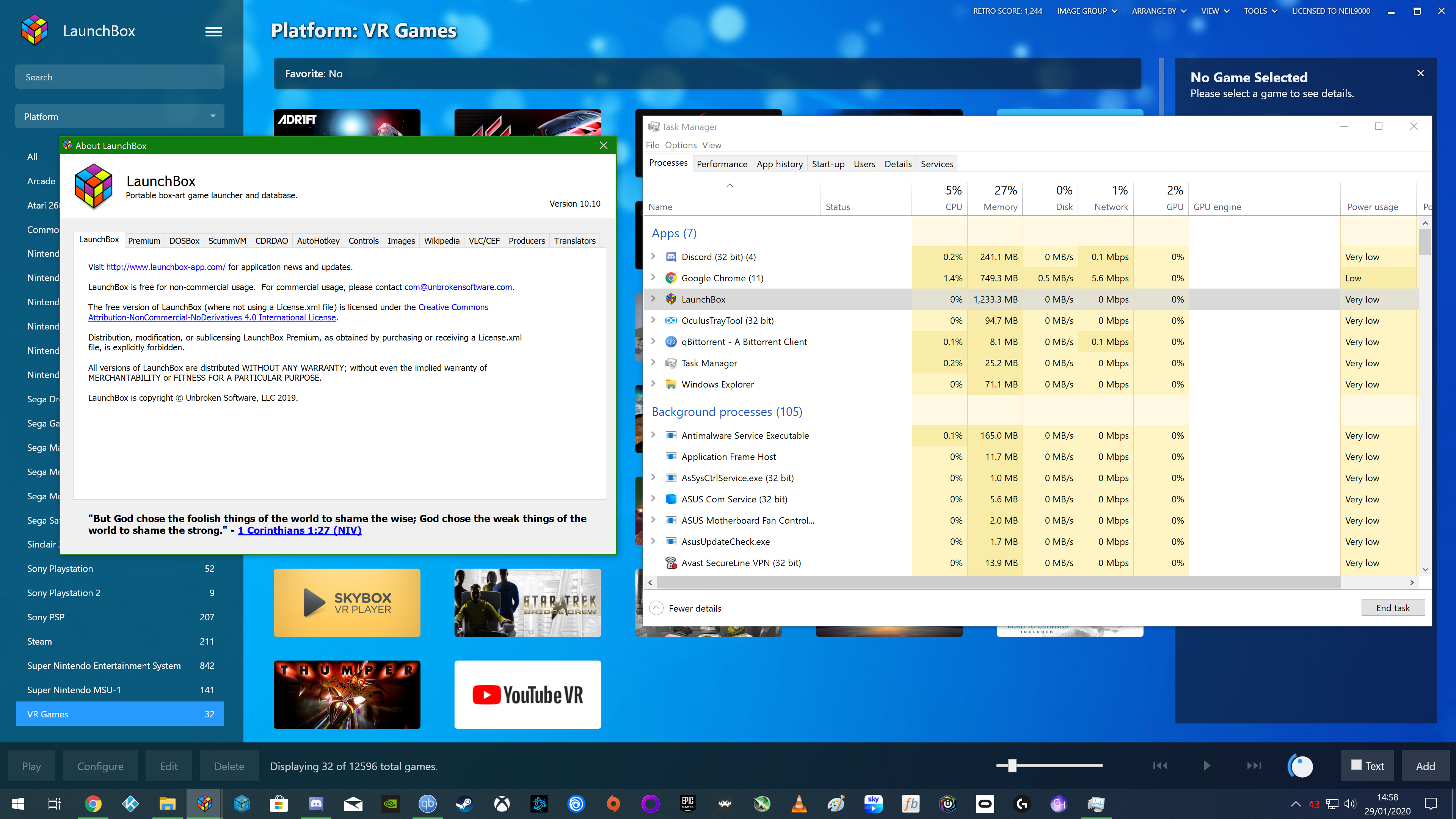Close the About LaunchBox dialog
Image resolution: width=1456 pixels, height=819 pixels.
(x=603, y=145)
